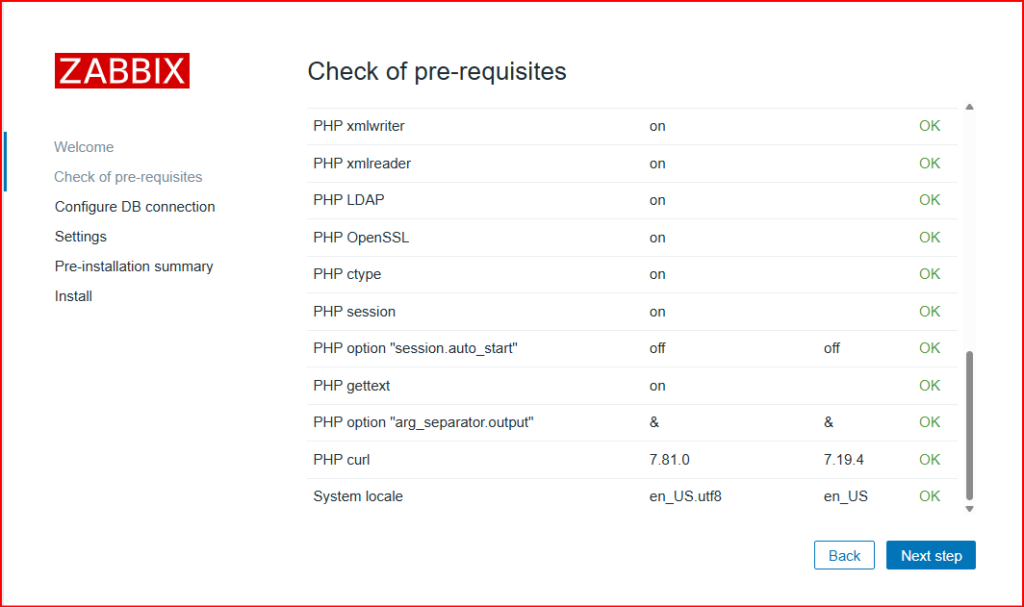Select Welcome in the setup steps

[x=84, y=147]
